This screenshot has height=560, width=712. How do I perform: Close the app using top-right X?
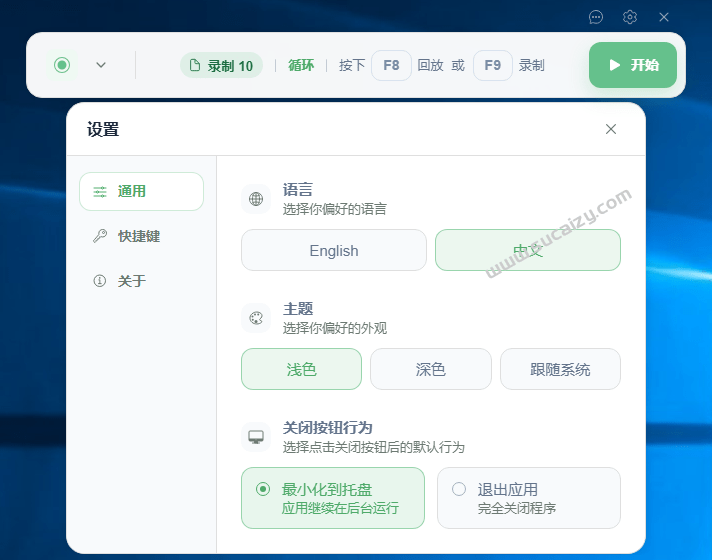click(x=664, y=17)
